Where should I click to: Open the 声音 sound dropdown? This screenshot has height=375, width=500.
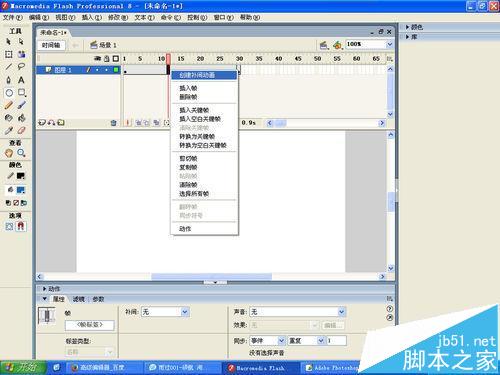[341, 312]
